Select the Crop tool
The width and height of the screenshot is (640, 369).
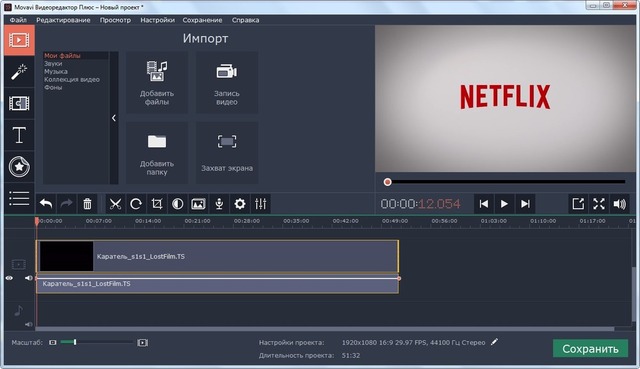coord(157,204)
